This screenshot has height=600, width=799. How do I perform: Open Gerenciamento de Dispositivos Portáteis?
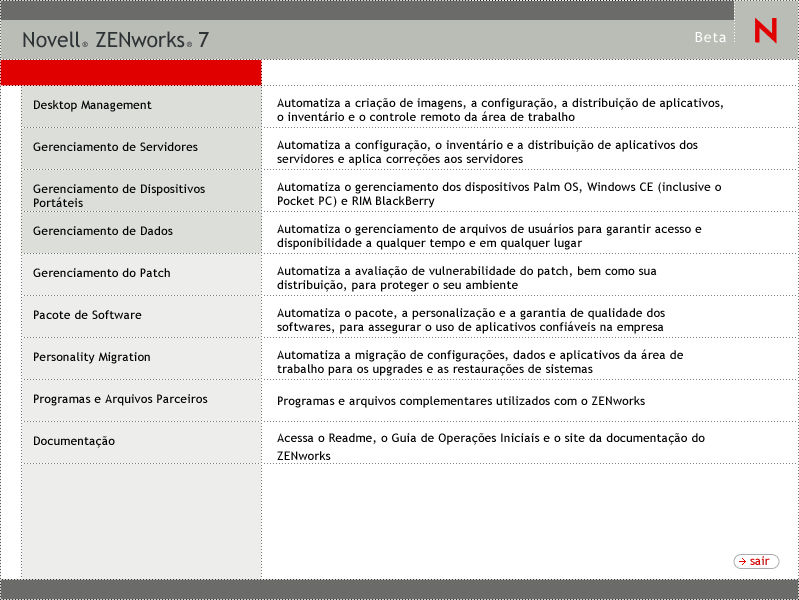142,191
